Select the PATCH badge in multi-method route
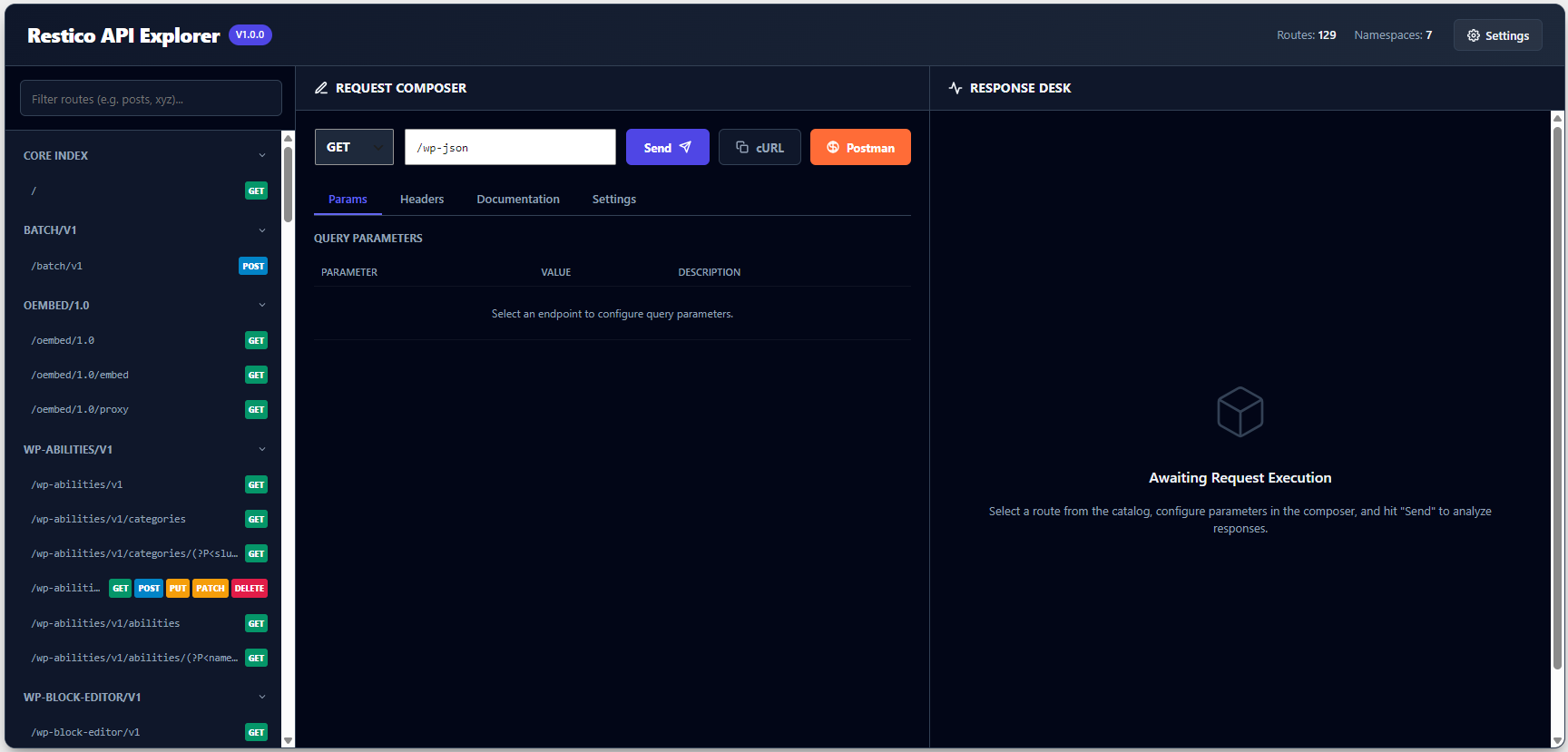The image size is (1568, 752). pyautogui.click(x=211, y=588)
